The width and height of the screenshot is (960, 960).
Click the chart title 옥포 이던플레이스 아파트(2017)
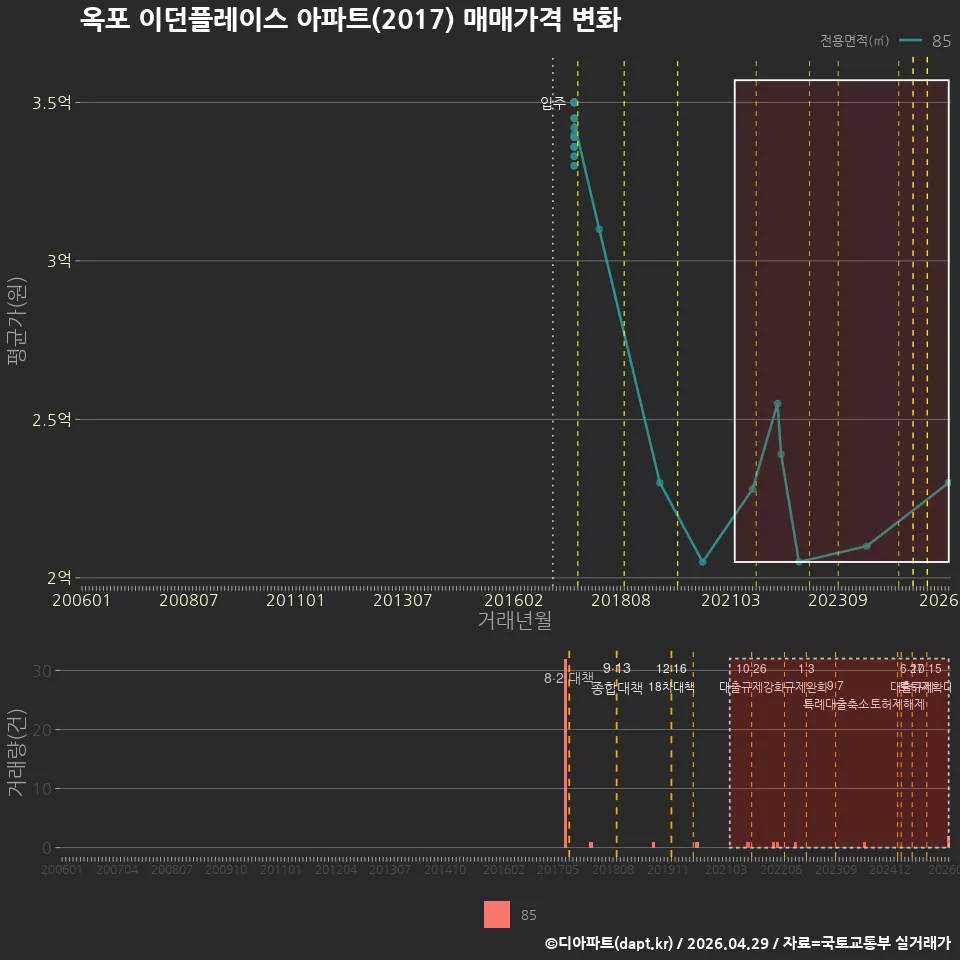(x=267, y=20)
